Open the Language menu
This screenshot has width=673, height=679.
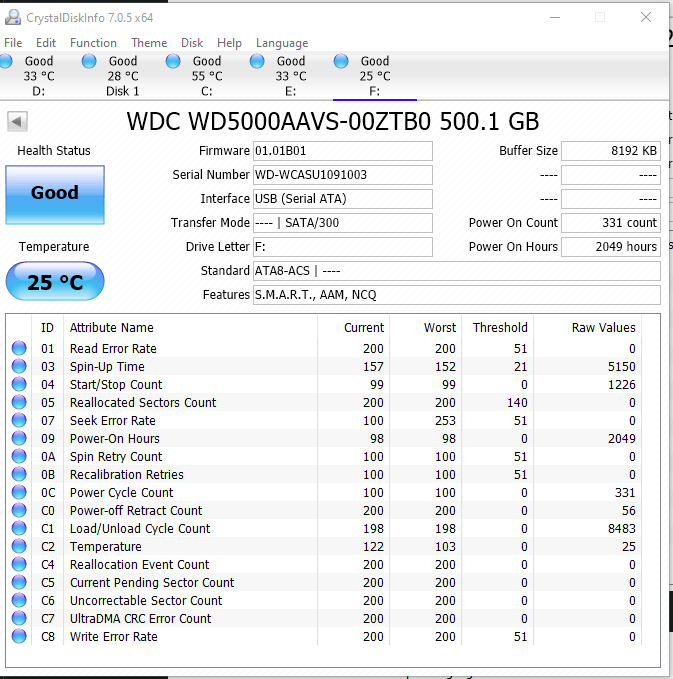pyautogui.click(x=282, y=43)
